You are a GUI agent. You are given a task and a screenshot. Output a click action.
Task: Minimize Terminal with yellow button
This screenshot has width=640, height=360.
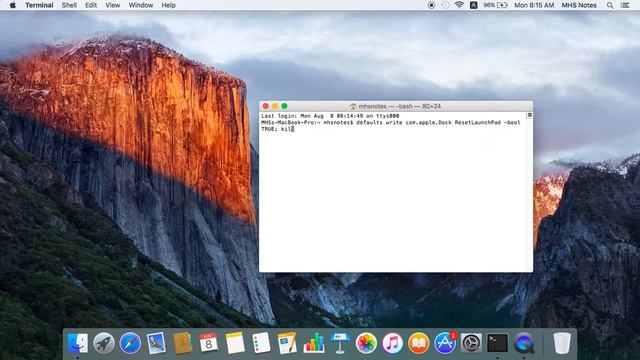point(275,106)
